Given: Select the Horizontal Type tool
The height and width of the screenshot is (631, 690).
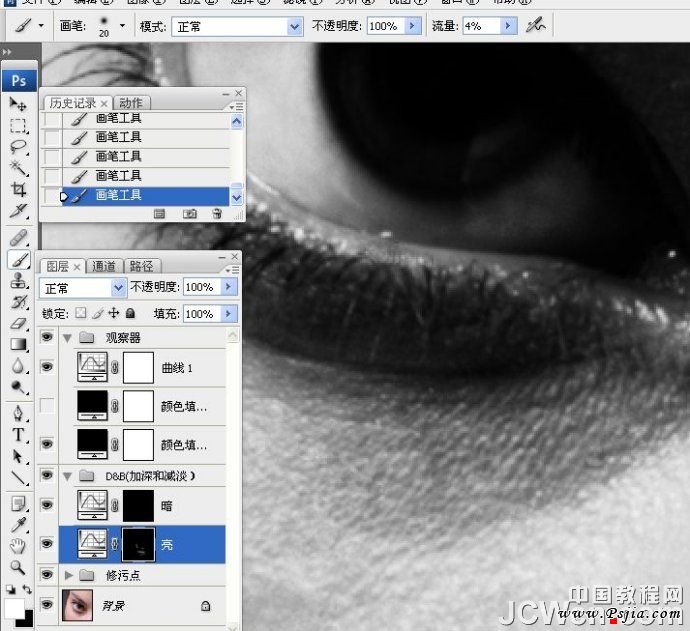Looking at the screenshot, I should (x=18, y=434).
